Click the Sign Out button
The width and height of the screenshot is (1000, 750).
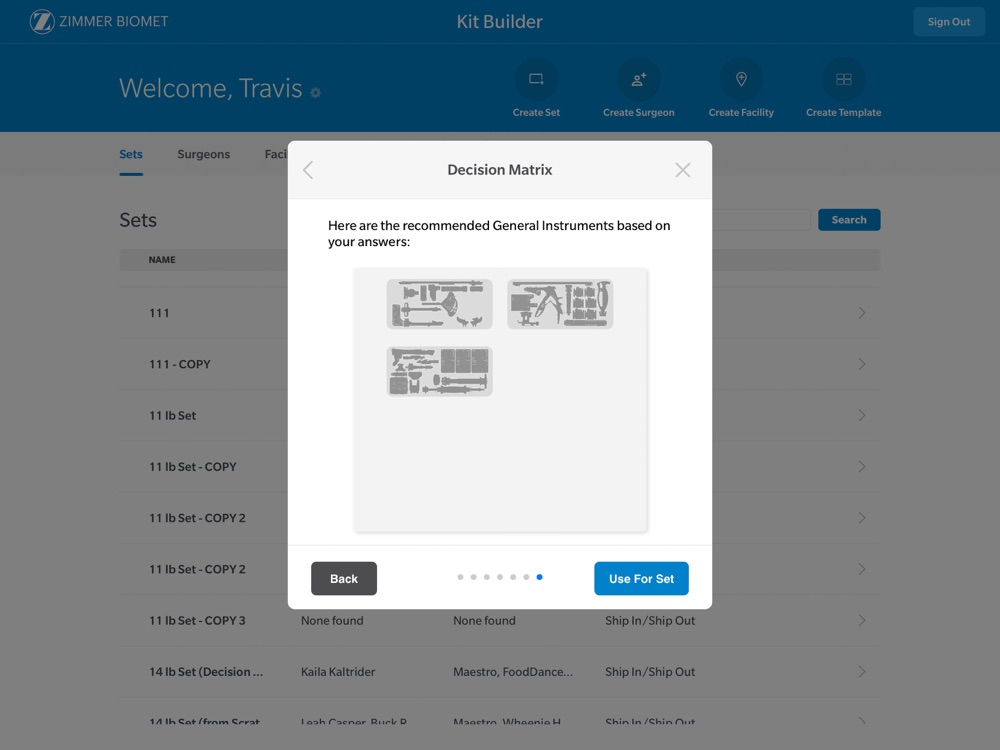948,22
